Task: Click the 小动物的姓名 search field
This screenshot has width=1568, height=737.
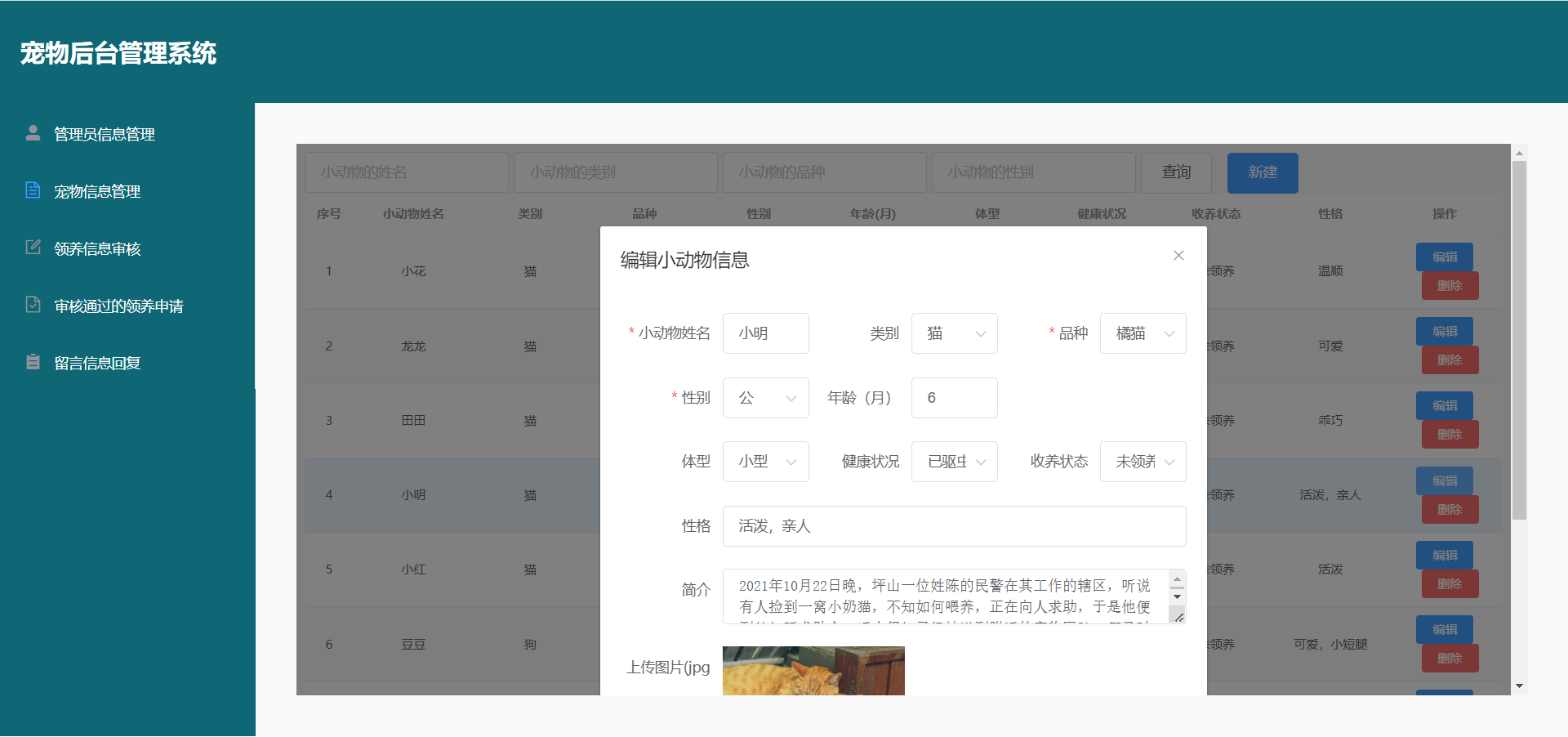Action: coord(407,172)
